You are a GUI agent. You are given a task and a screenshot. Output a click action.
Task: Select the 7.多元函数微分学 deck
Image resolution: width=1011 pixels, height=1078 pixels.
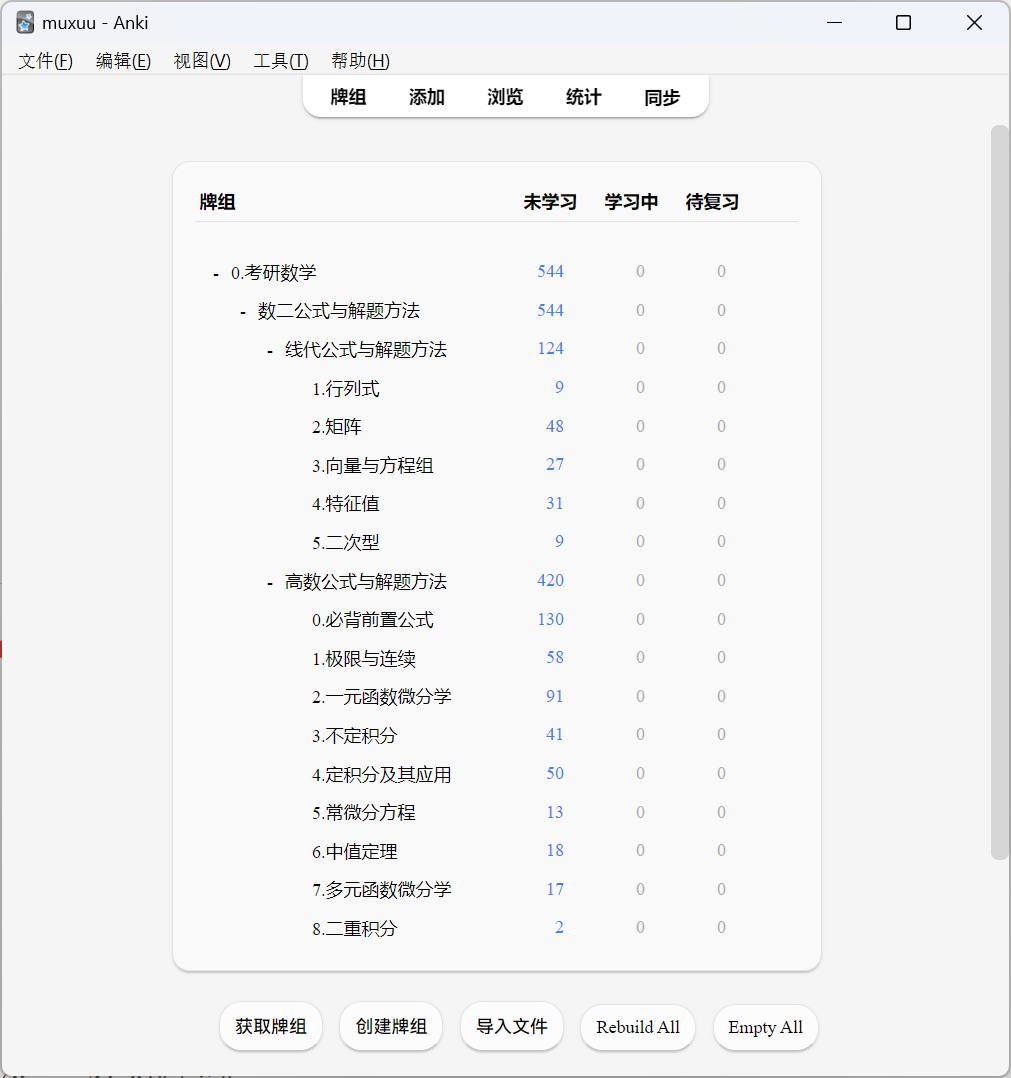point(381,890)
